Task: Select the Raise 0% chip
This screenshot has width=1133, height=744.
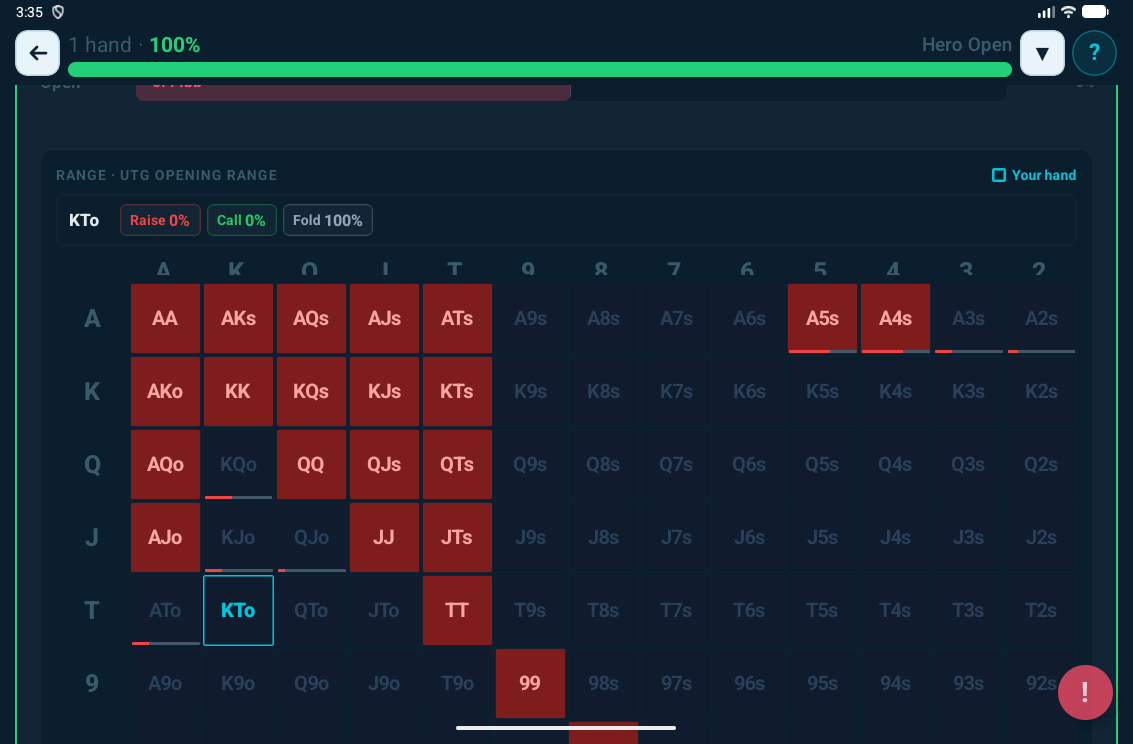Action: pyautogui.click(x=160, y=220)
